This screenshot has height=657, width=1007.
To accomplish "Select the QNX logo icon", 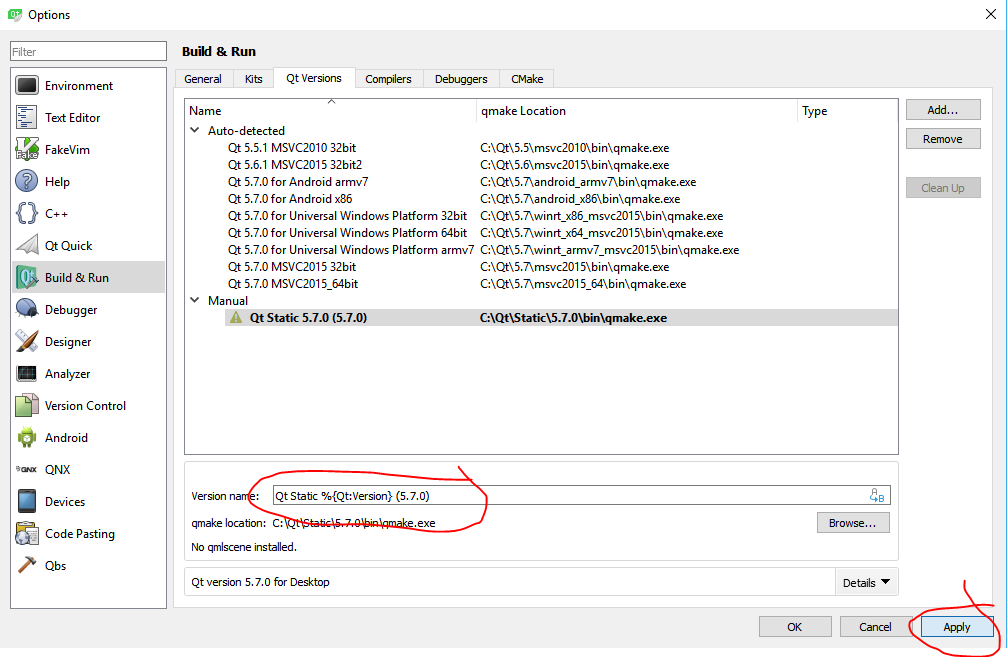I will (x=26, y=469).
